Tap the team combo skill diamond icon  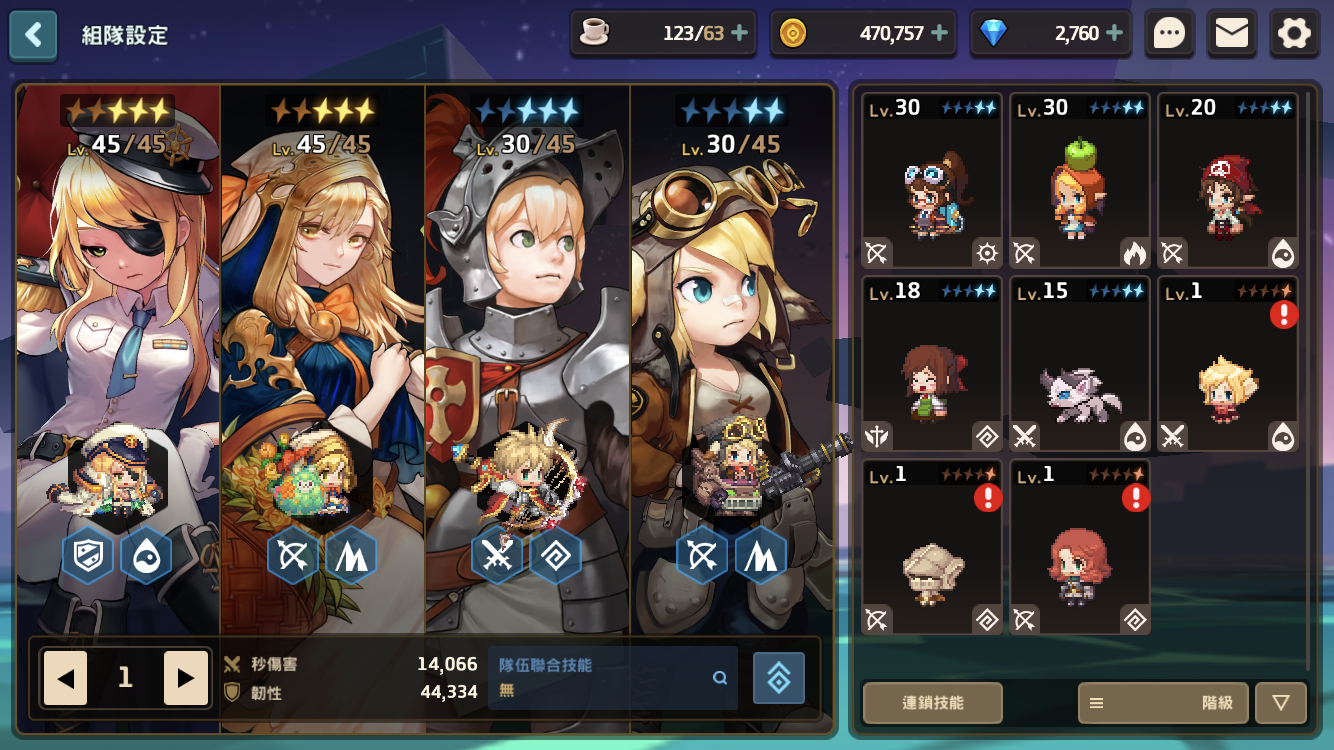(779, 678)
